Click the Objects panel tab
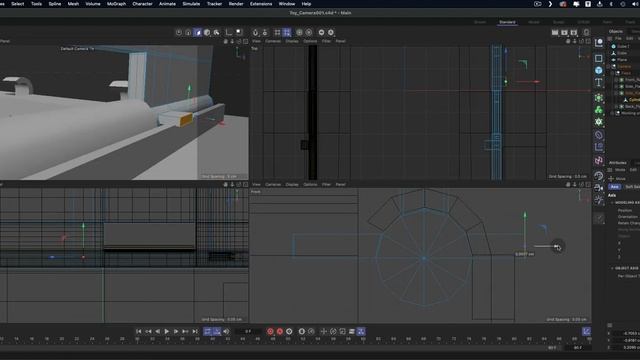The width and height of the screenshot is (640, 360). coord(616,31)
